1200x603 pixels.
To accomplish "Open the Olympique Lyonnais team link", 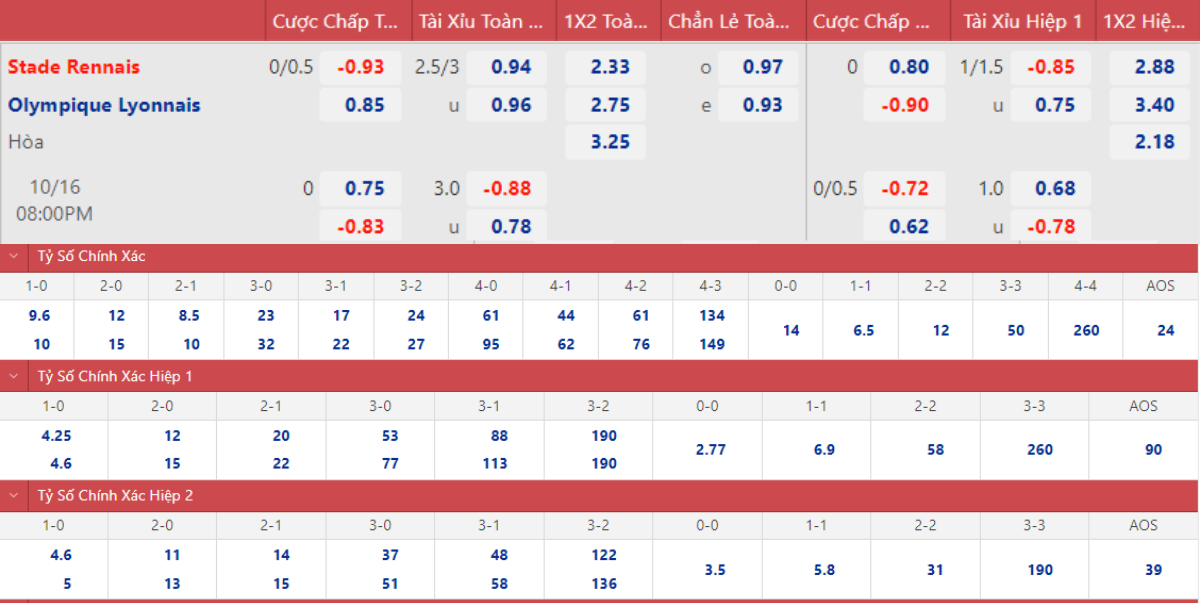I will (104, 105).
